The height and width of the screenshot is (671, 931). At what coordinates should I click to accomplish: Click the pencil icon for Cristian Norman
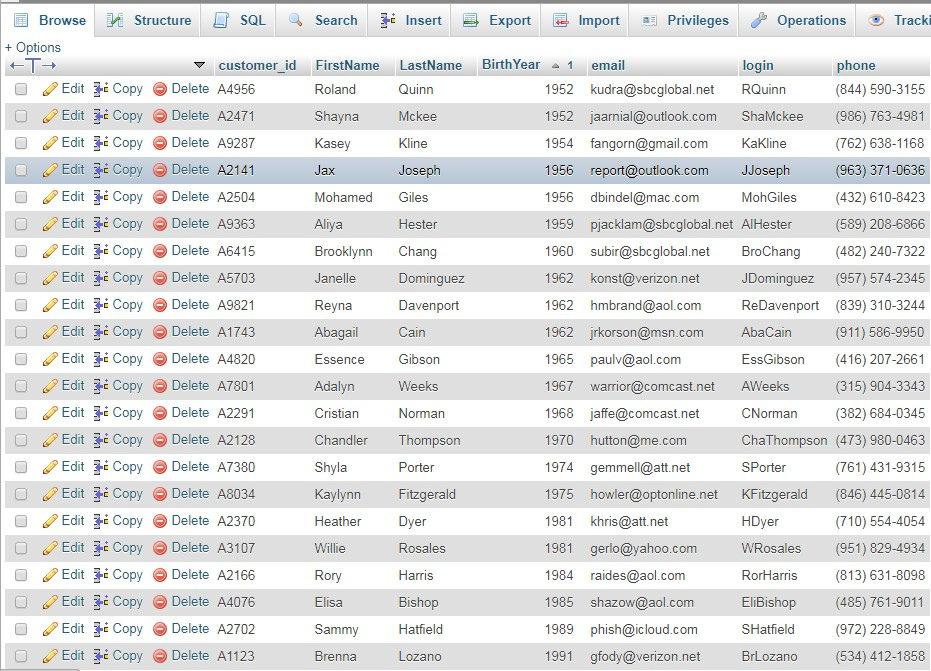point(50,413)
